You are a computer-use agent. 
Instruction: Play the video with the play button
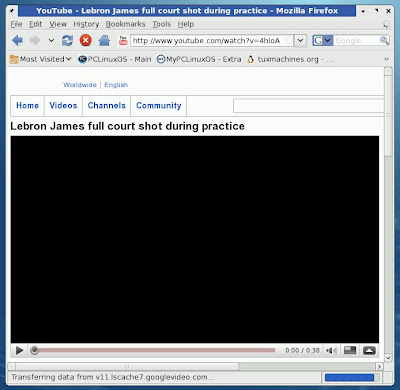pyautogui.click(x=19, y=350)
